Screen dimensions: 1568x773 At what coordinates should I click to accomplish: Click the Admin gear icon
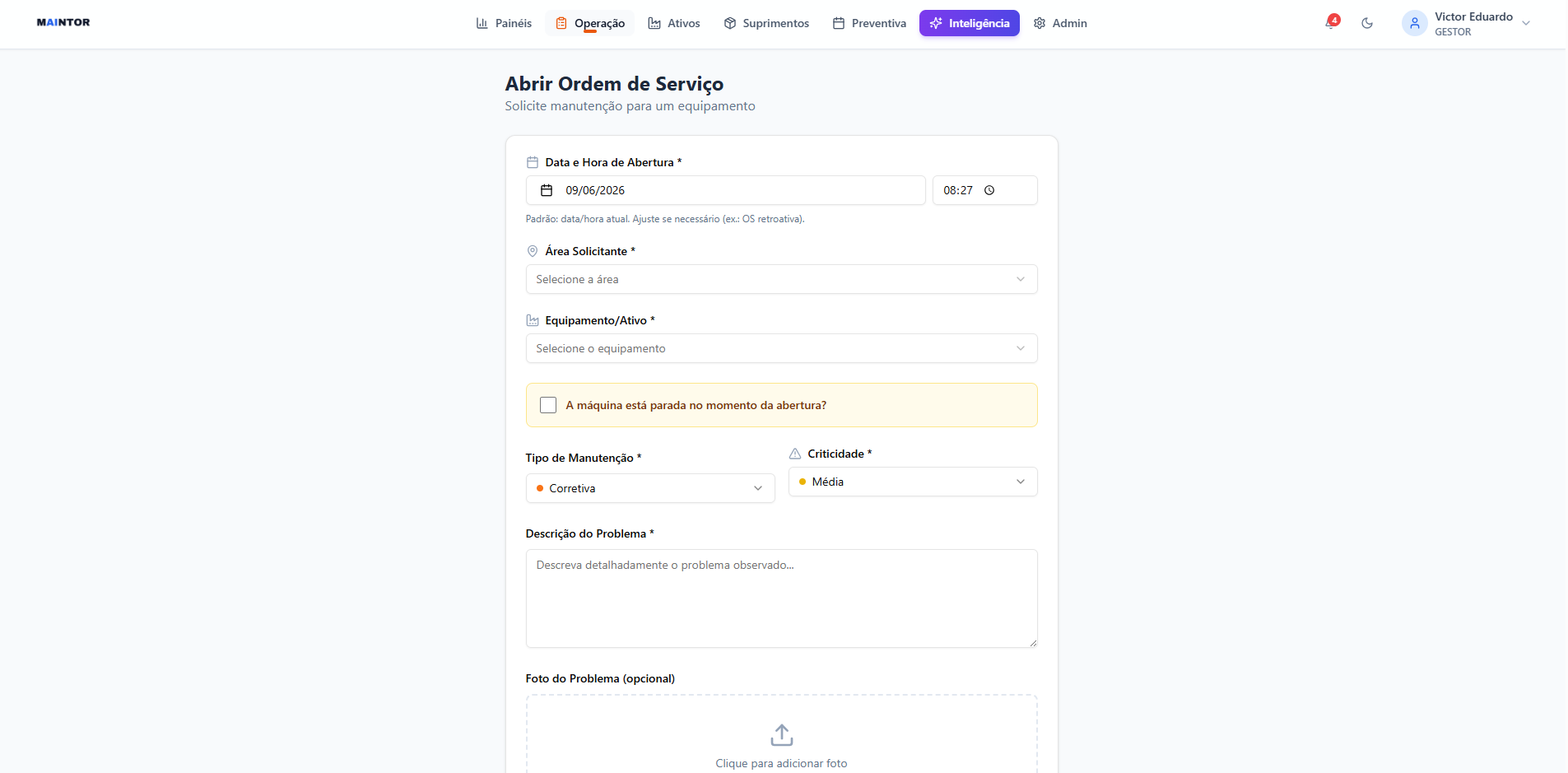(1040, 23)
